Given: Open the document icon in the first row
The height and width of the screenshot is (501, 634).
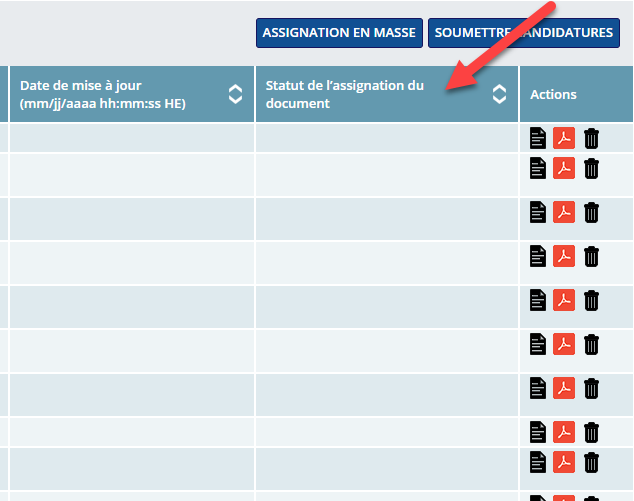Looking at the screenshot, I should coord(538,138).
